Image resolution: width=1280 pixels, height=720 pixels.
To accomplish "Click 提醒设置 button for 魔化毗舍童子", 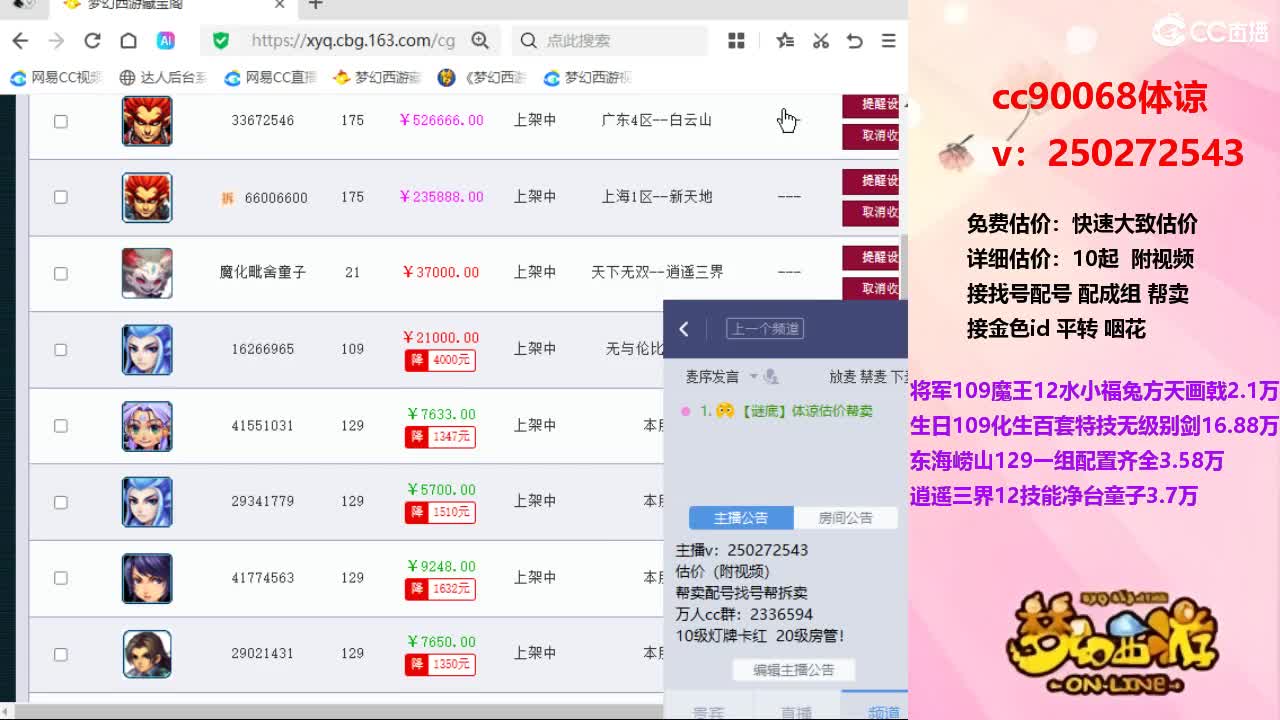I will pyautogui.click(x=871, y=258).
